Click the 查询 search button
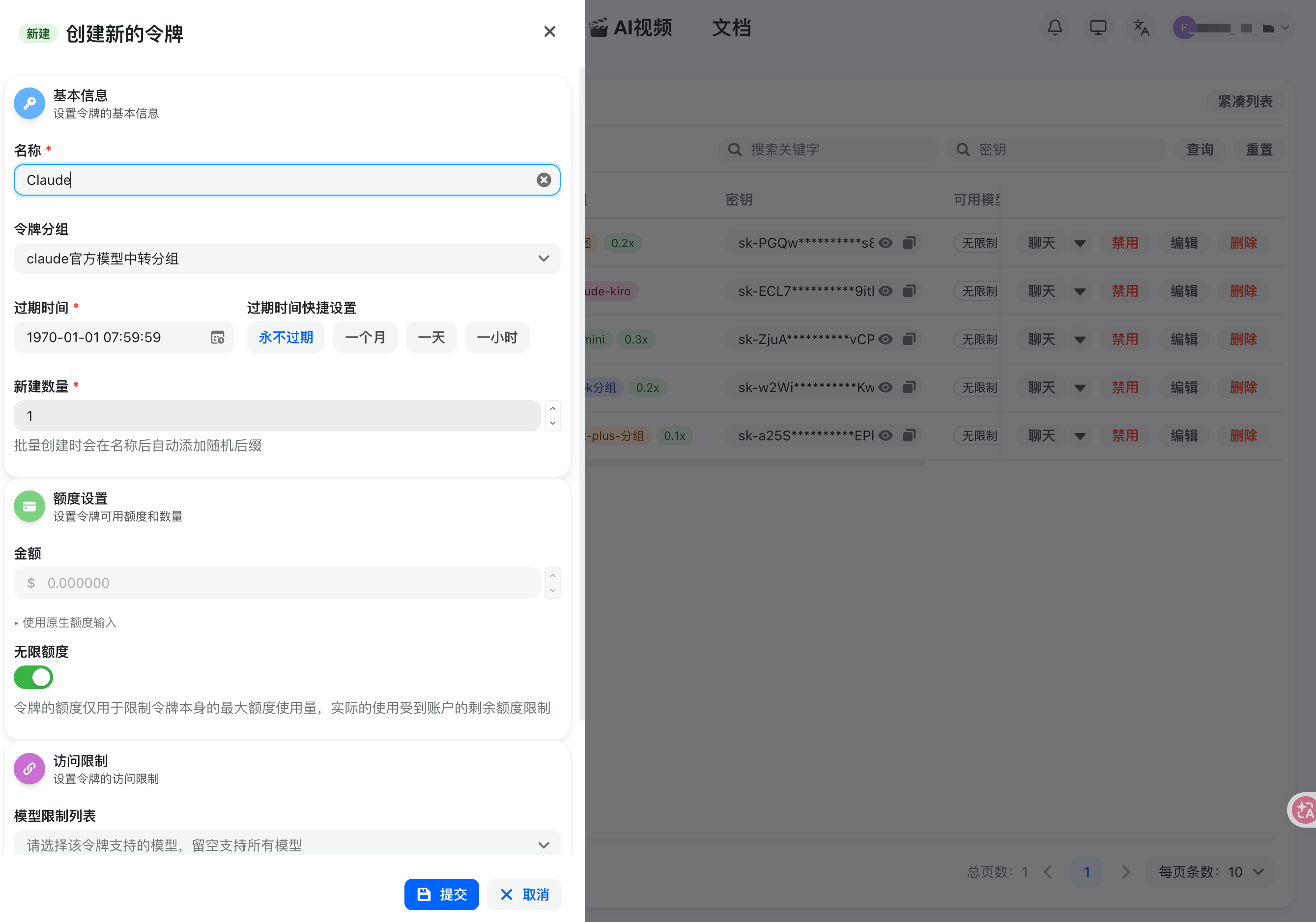This screenshot has height=922, width=1316. coord(1200,149)
